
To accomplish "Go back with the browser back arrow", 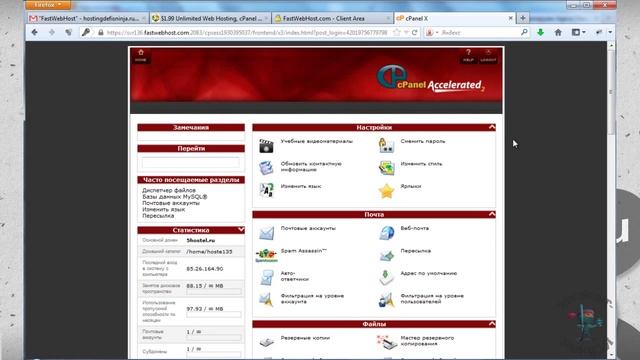I will coord(35,32).
